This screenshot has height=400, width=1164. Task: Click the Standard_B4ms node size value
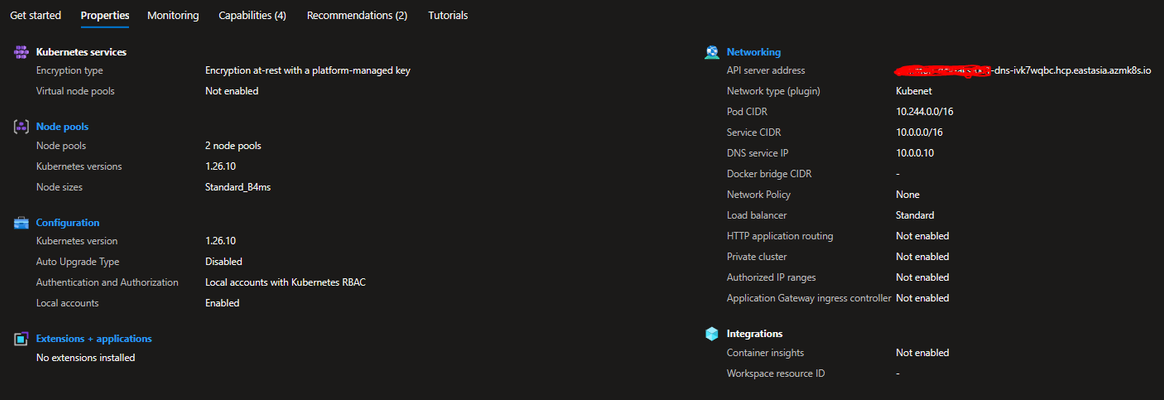pyautogui.click(x=238, y=187)
